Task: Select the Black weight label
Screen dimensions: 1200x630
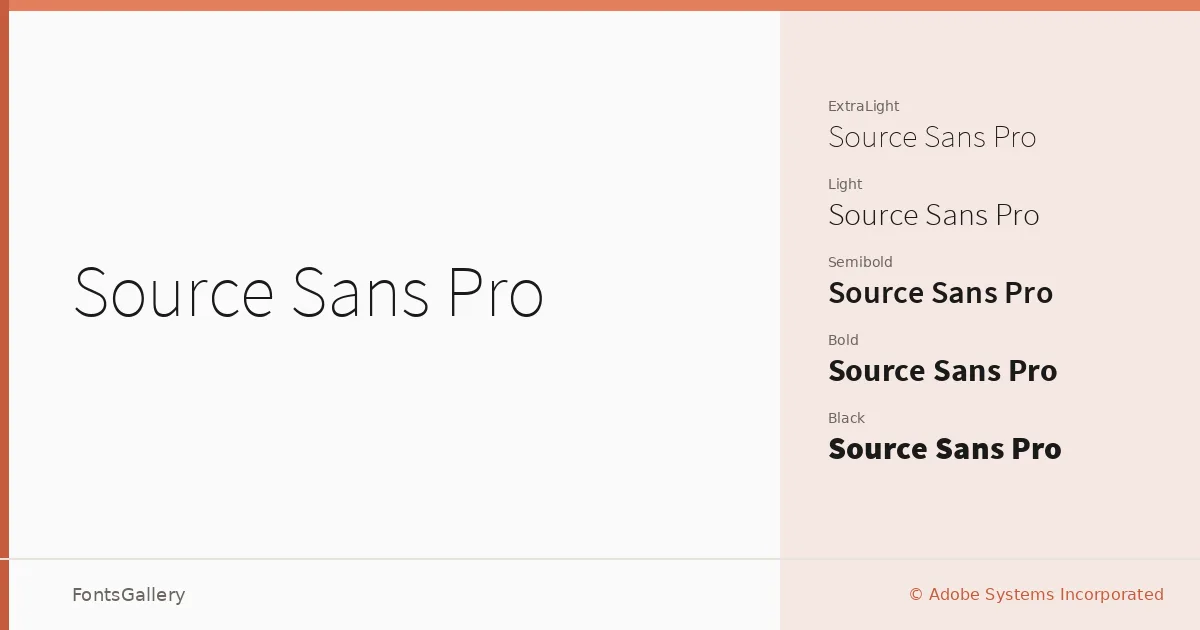Action: 846,418
